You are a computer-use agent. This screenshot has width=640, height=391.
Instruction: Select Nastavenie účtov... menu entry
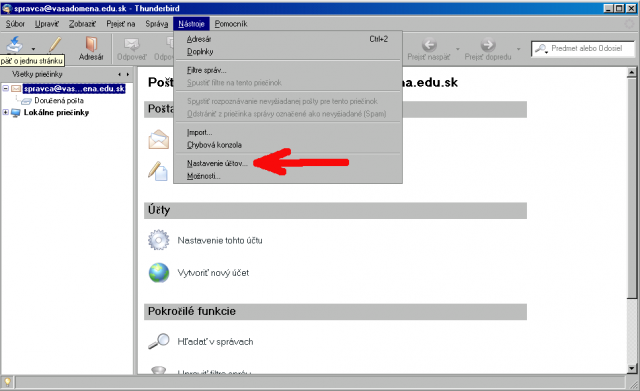(288, 163)
